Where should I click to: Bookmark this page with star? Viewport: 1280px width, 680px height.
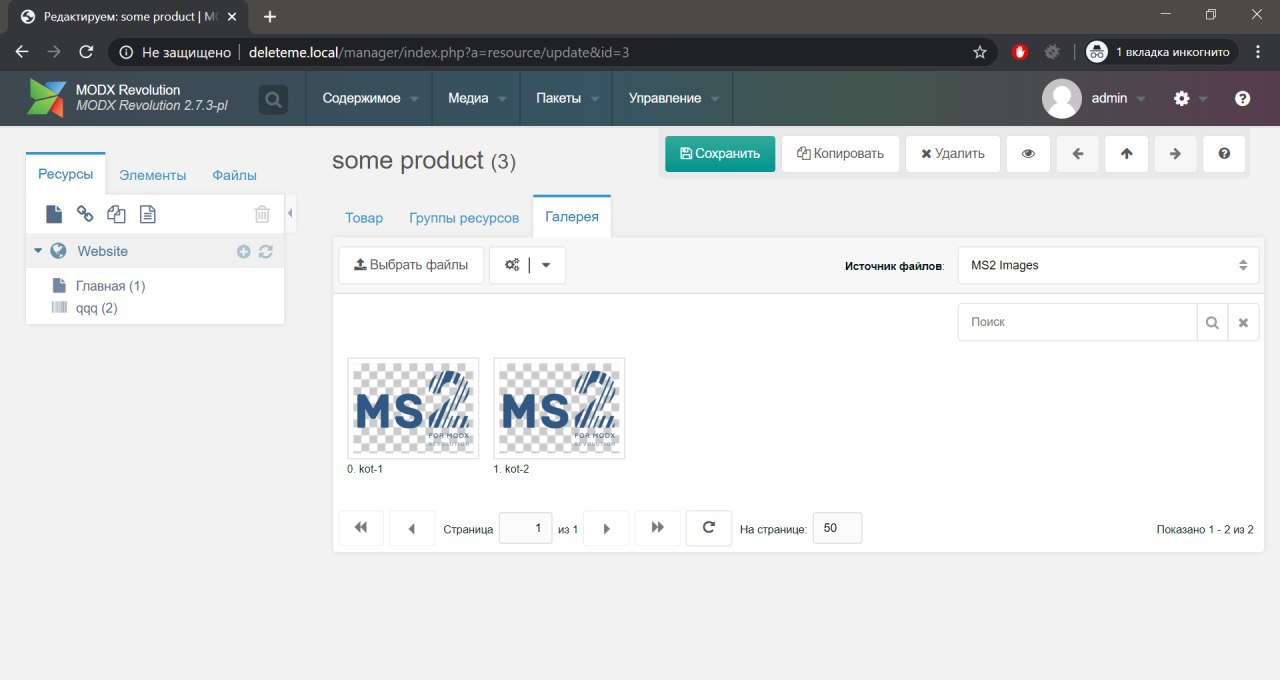pyautogui.click(x=980, y=52)
